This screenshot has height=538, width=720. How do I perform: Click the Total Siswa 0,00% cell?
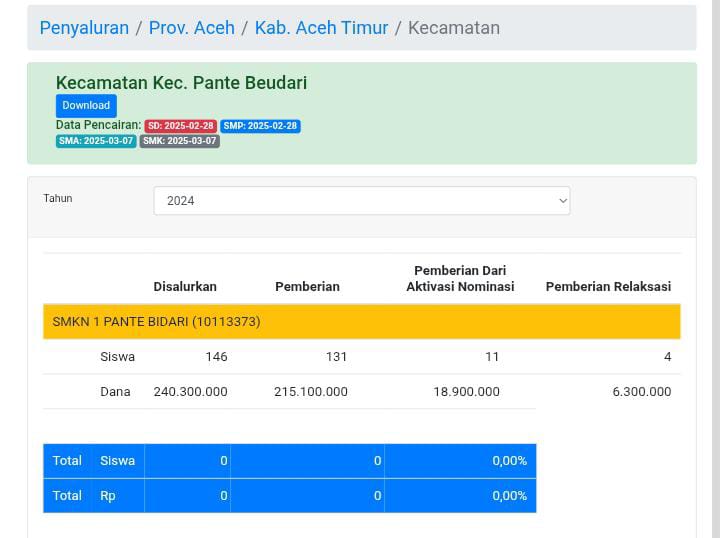click(460, 461)
